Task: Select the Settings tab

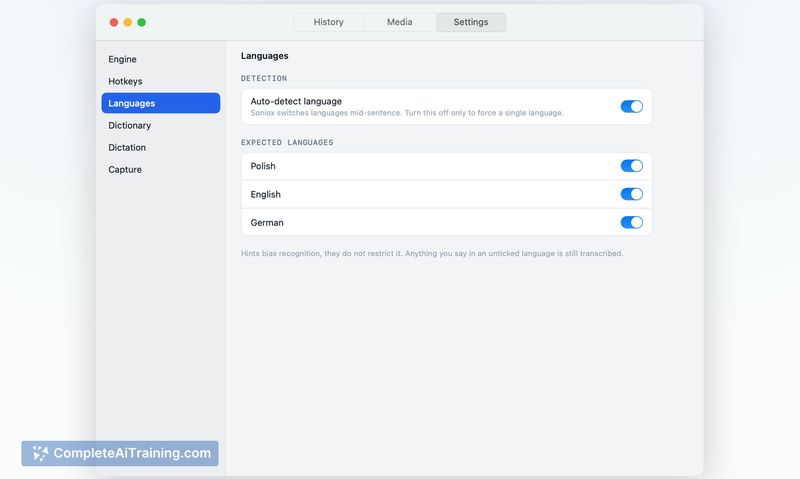Action: (x=471, y=22)
